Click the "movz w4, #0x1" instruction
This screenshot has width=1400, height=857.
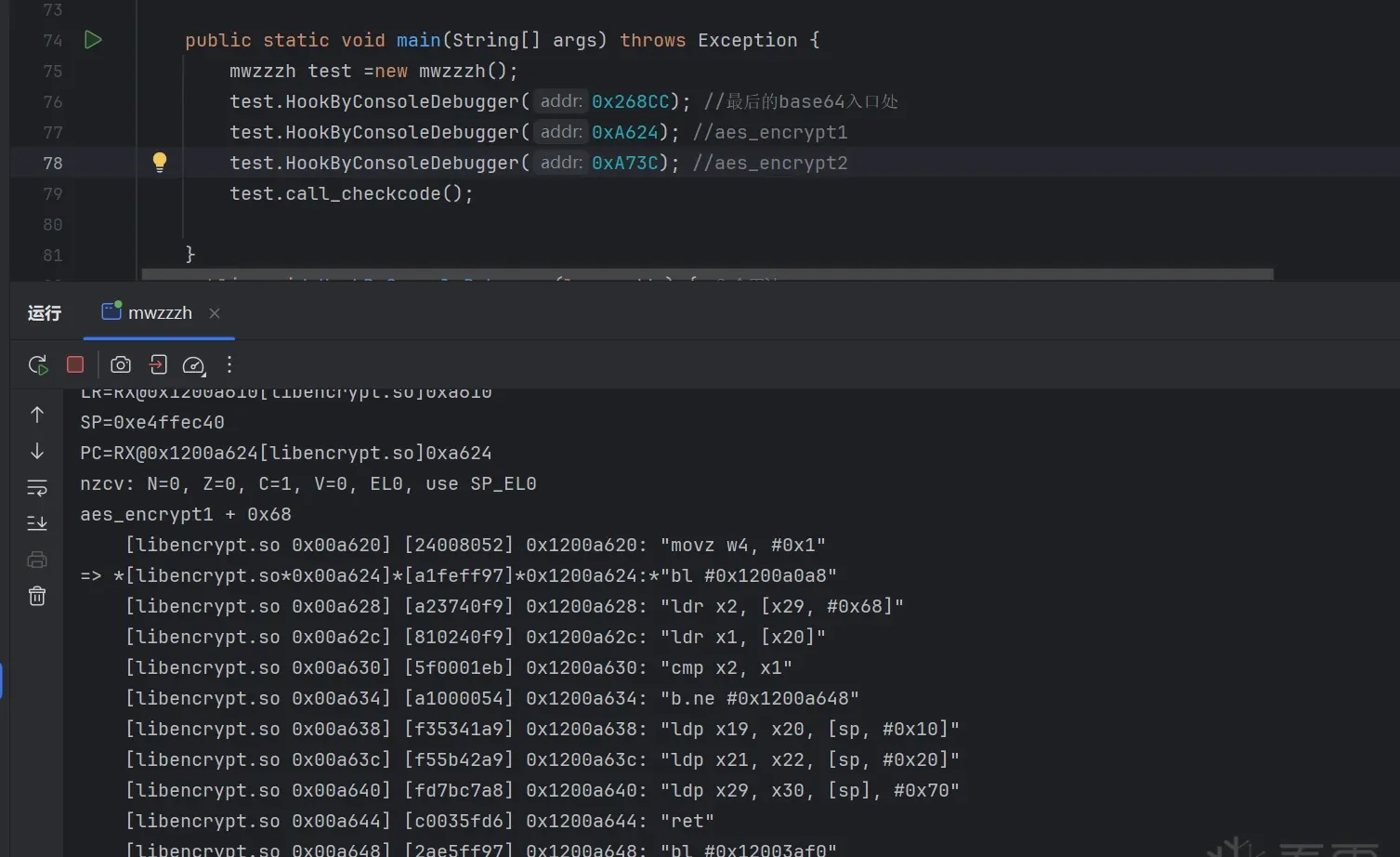pos(743,545)
